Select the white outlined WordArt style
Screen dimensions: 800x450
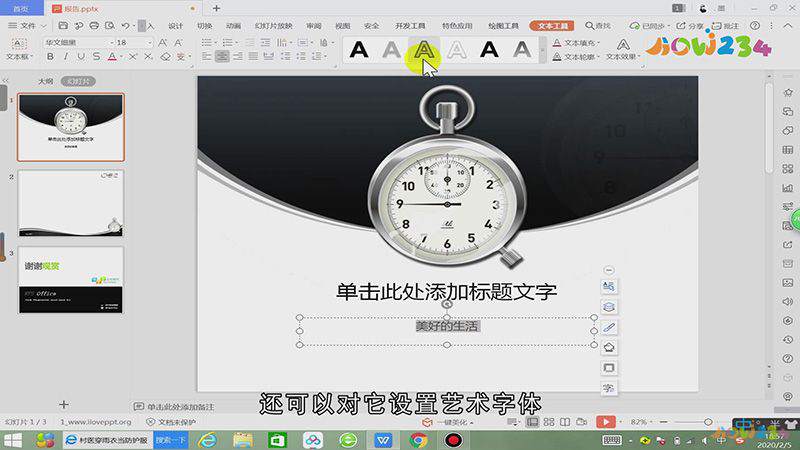coord(457,49)
